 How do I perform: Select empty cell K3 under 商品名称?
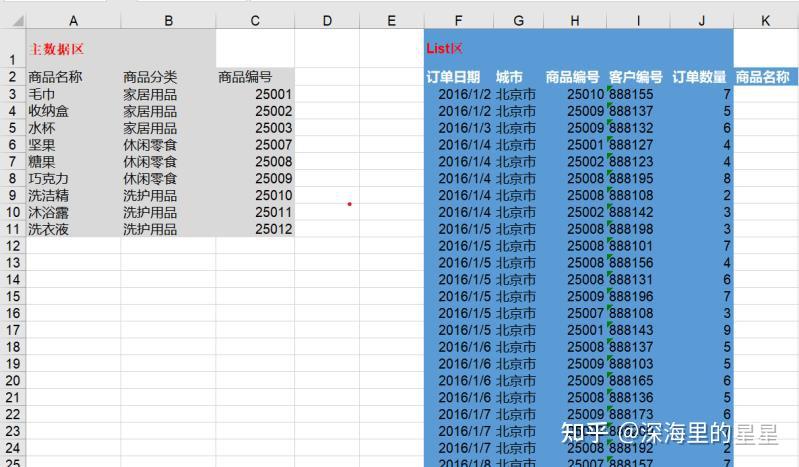pos(765,94)
